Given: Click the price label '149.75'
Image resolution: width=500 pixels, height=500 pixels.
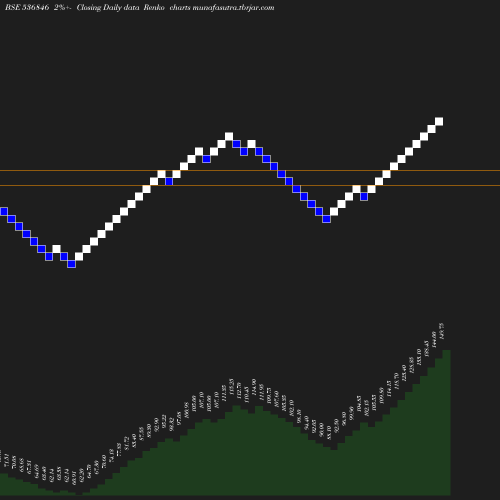Looking at the screenshot, I should tap(442, 331).
